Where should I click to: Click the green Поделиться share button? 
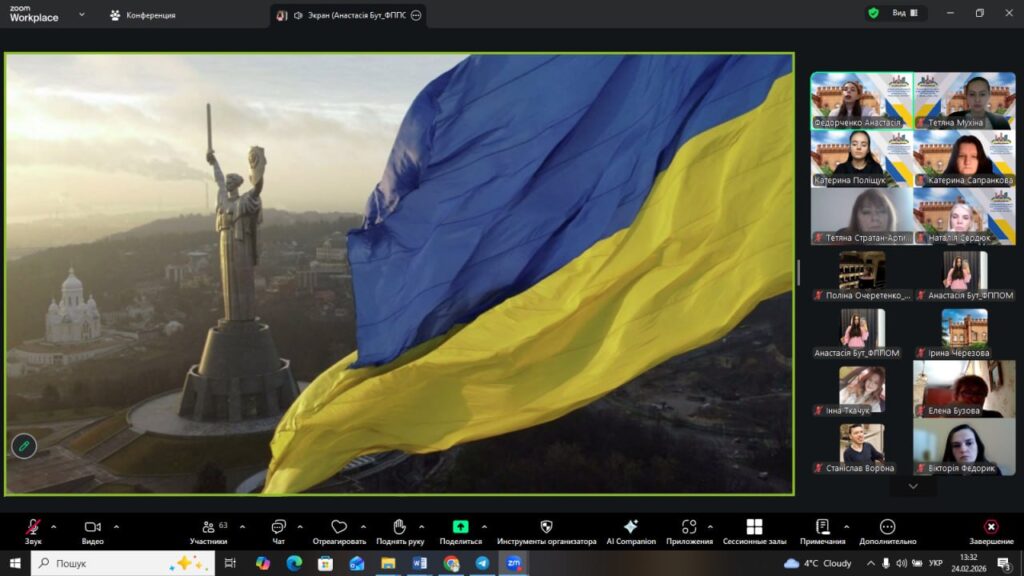click(460, 527)
